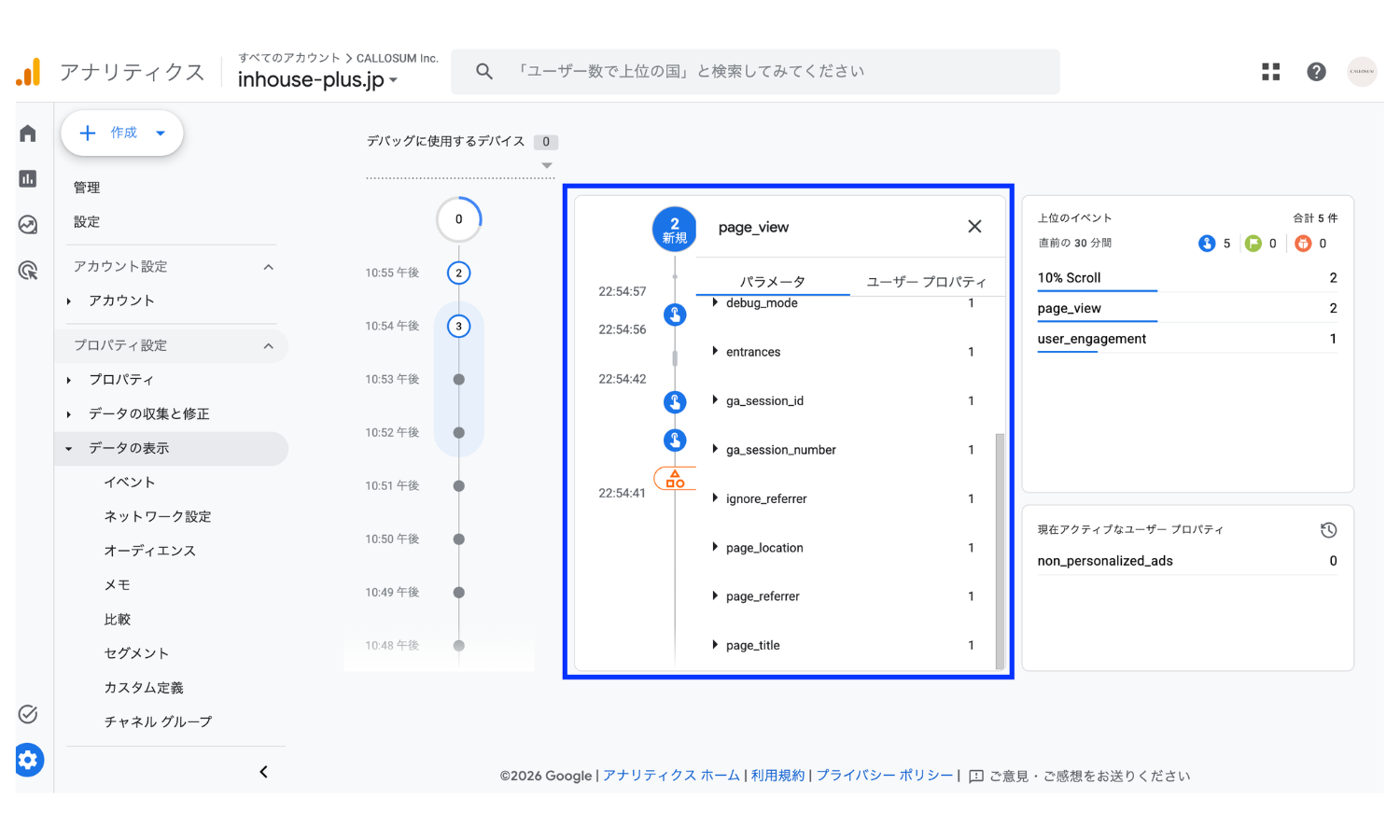Expand the page_location parameter

[x=715, y=547]
